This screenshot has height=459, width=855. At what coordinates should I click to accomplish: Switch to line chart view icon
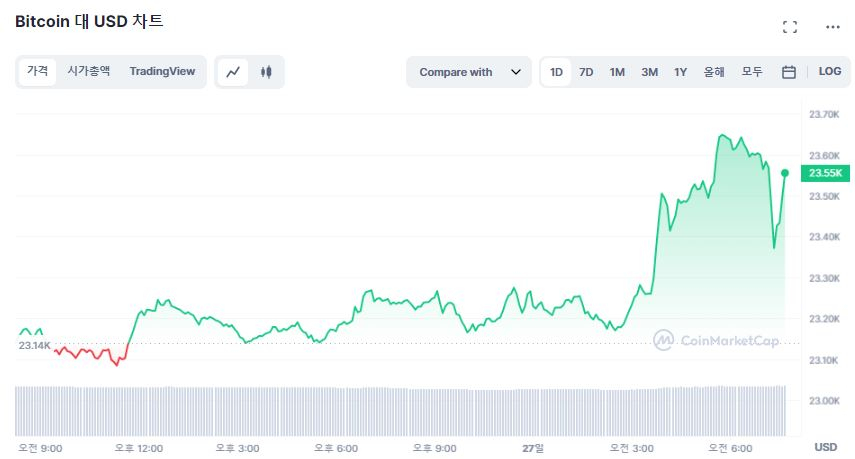pyautogui.click(x=233, y=72)
